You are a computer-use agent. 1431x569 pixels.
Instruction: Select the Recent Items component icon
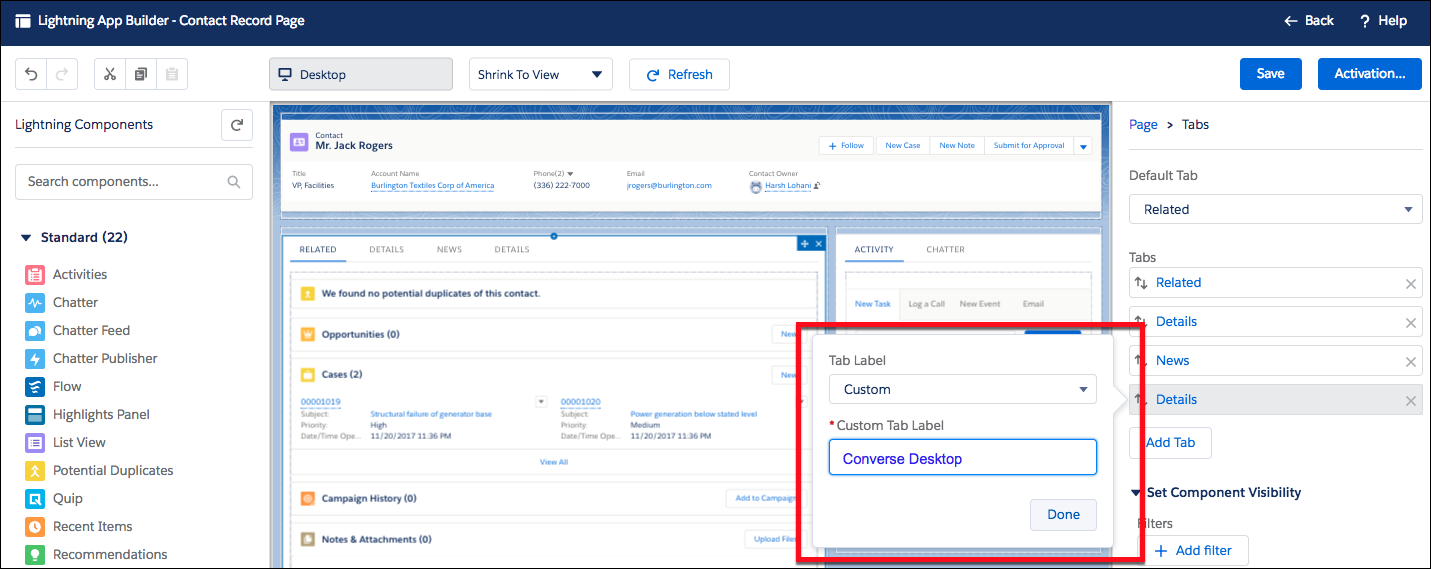(35, 526)
